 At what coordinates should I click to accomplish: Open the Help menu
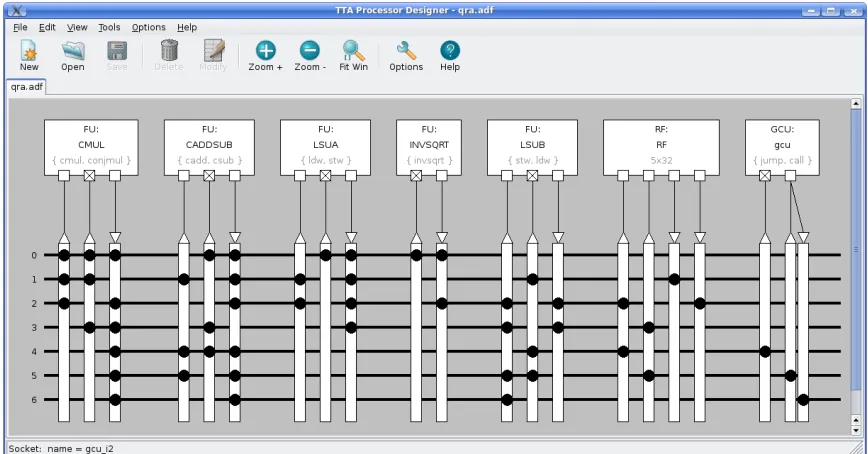point(187,27)
